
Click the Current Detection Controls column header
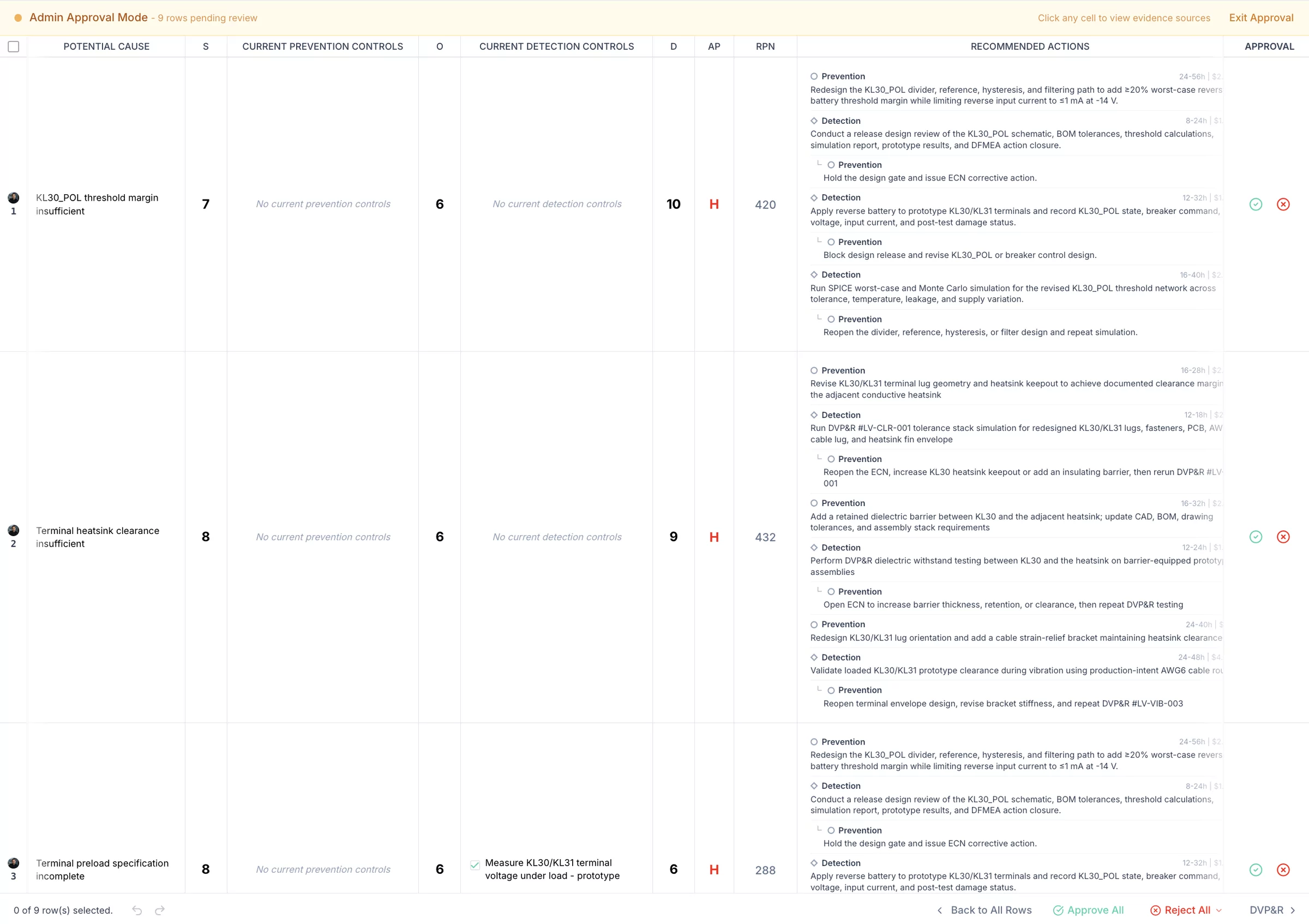pyautogui.click(x=556, y=46)
